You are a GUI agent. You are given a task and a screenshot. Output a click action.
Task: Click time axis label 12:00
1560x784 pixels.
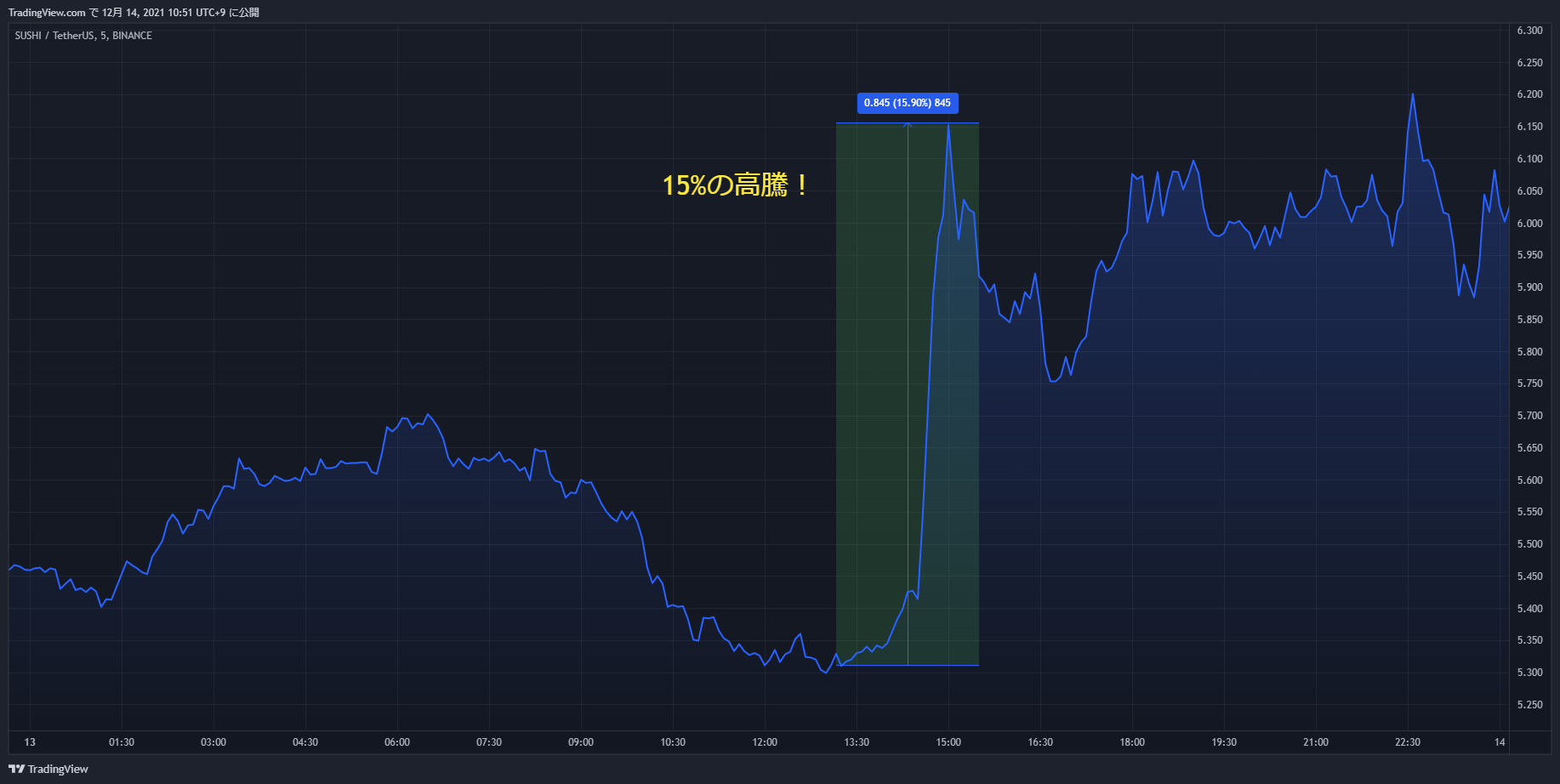click(765, 742)
